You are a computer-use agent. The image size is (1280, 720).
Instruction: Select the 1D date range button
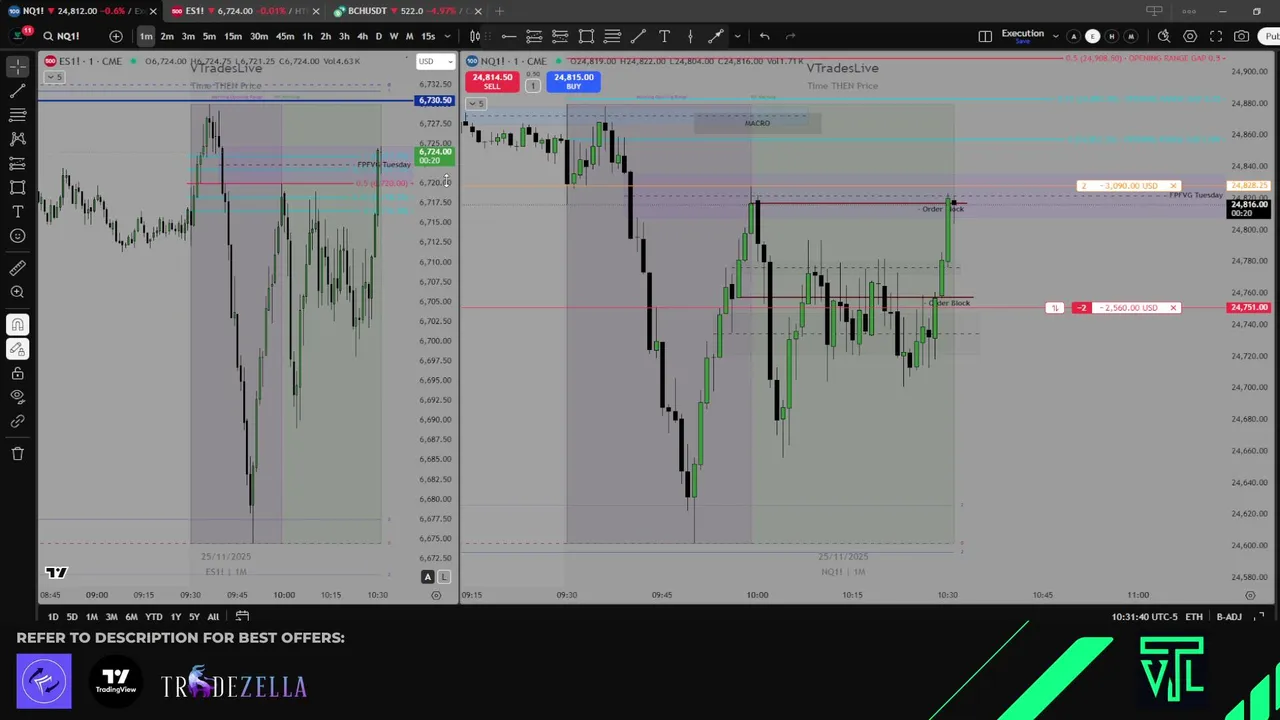53,617
